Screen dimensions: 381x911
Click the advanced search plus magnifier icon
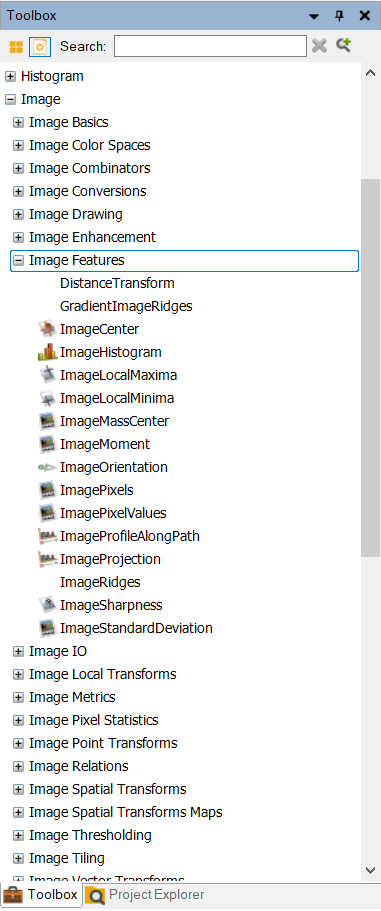pos(344,45)
